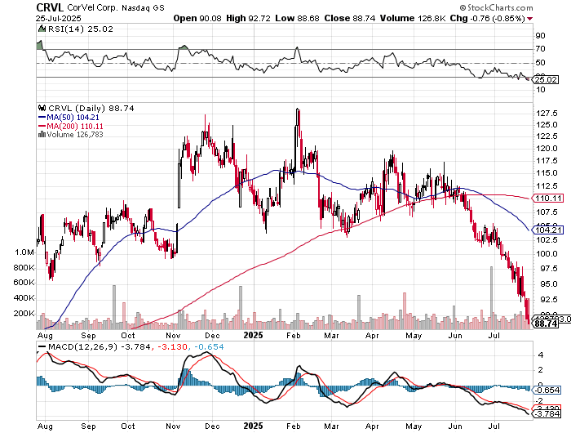Click the MA(200) 110.11 legend entry

[75, 126]
